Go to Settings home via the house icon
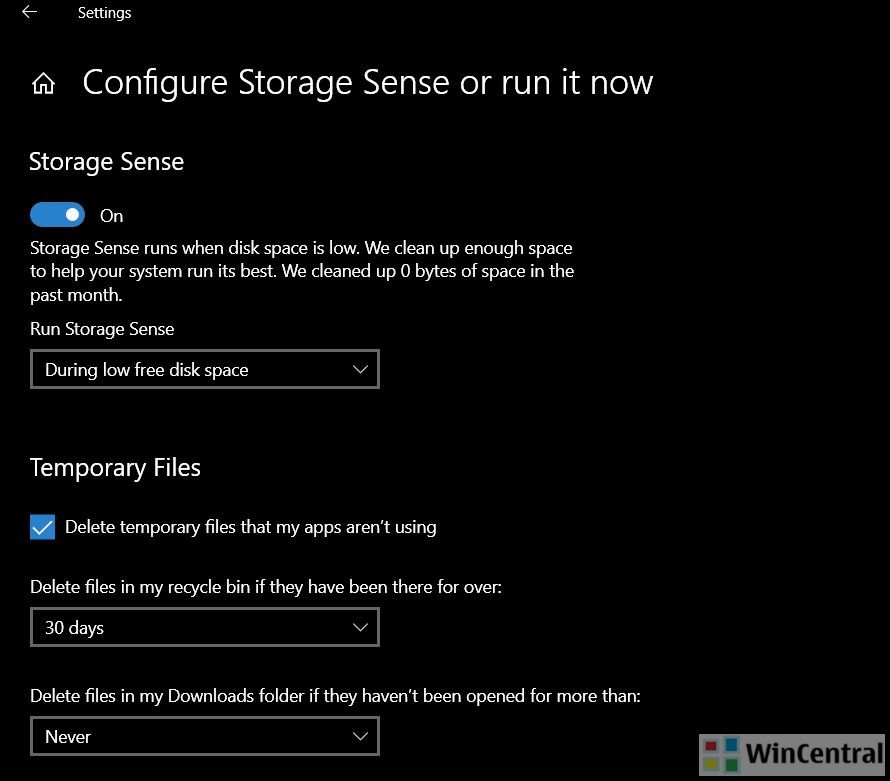The width and height of the screenshot is (890, 781). coord(43,83)
